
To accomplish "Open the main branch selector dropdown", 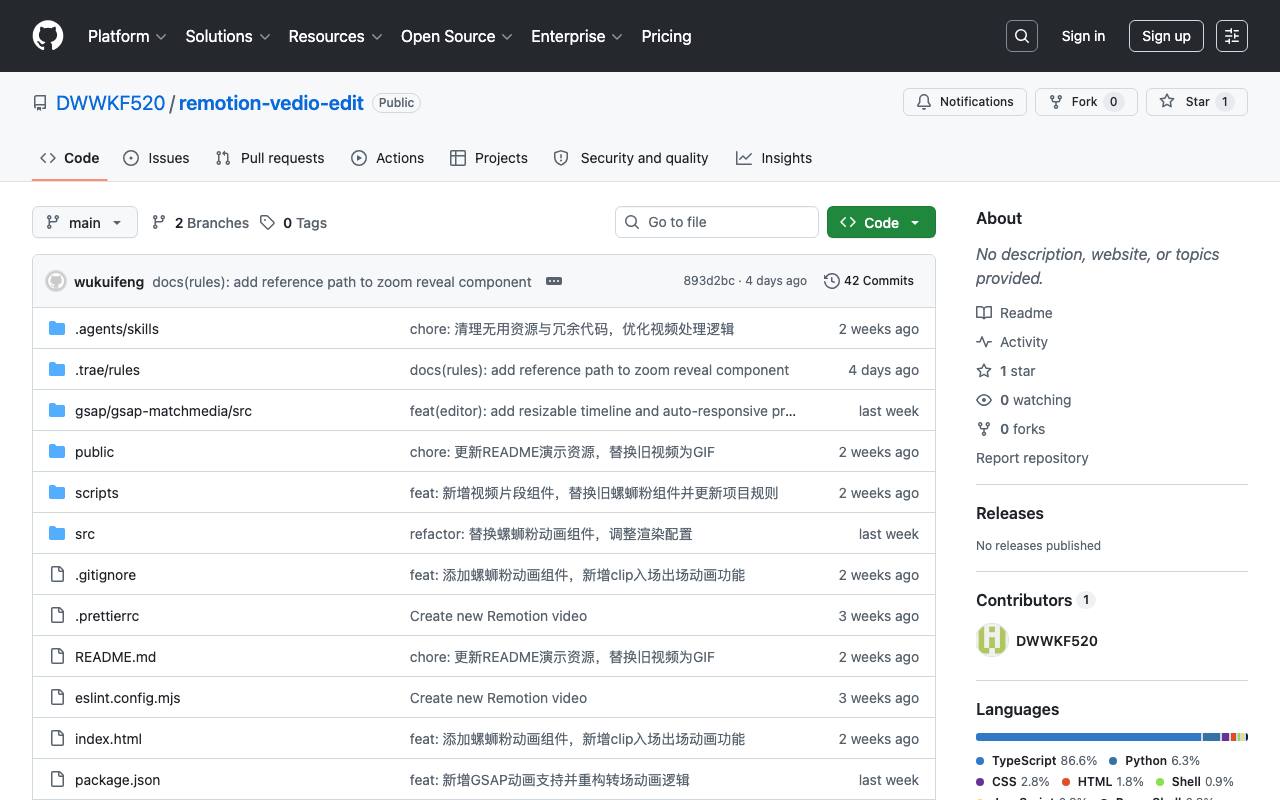I will pos(84,222).
